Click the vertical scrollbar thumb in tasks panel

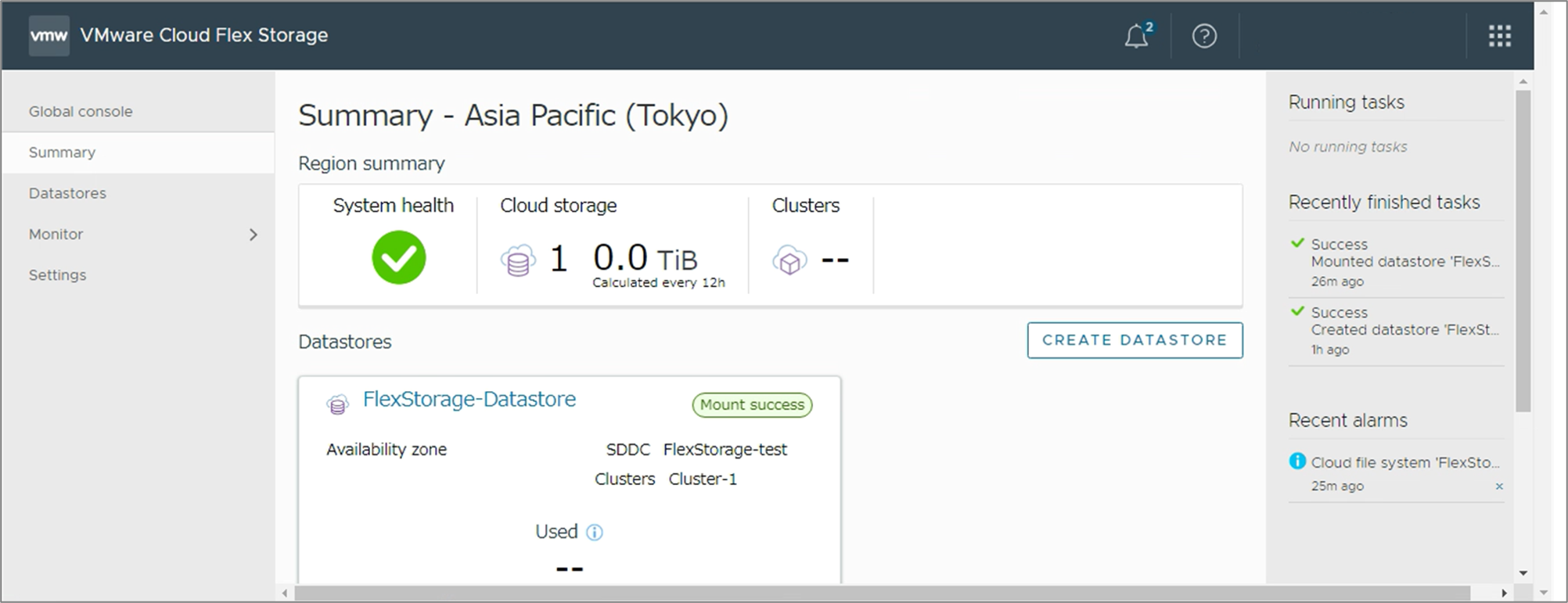point(1523,251)
